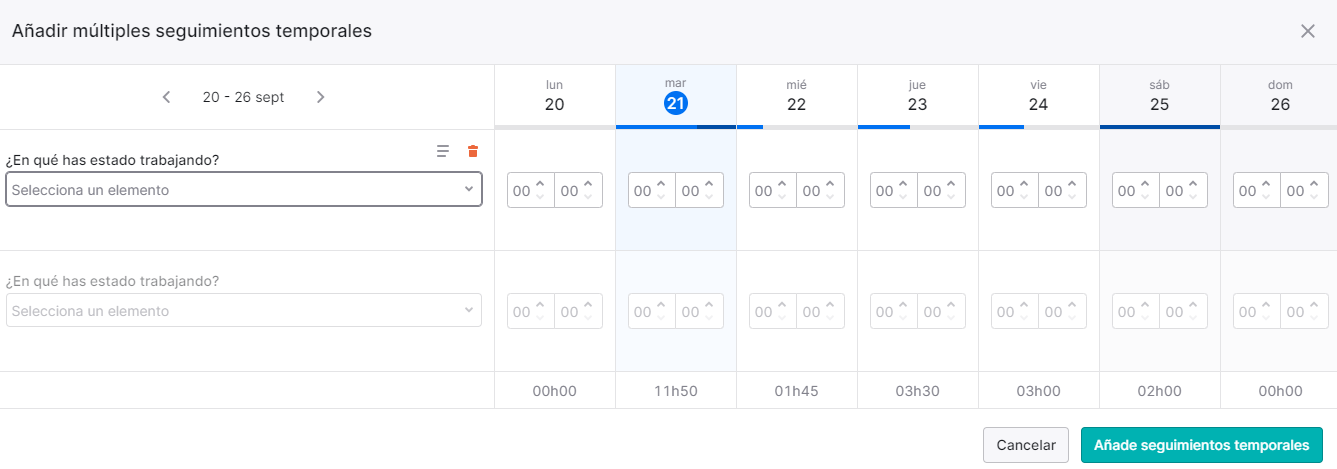
Task: Decrease Wednesday hours with the down arrow
Action: coord(782,196)
